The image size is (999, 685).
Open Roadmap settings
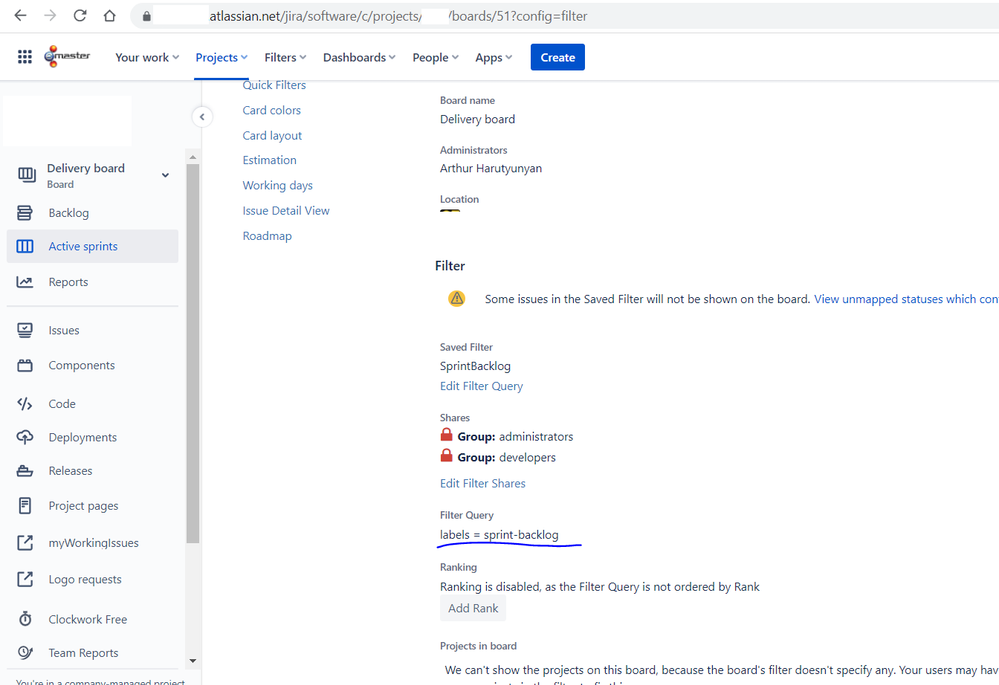(x=267, y=236)
